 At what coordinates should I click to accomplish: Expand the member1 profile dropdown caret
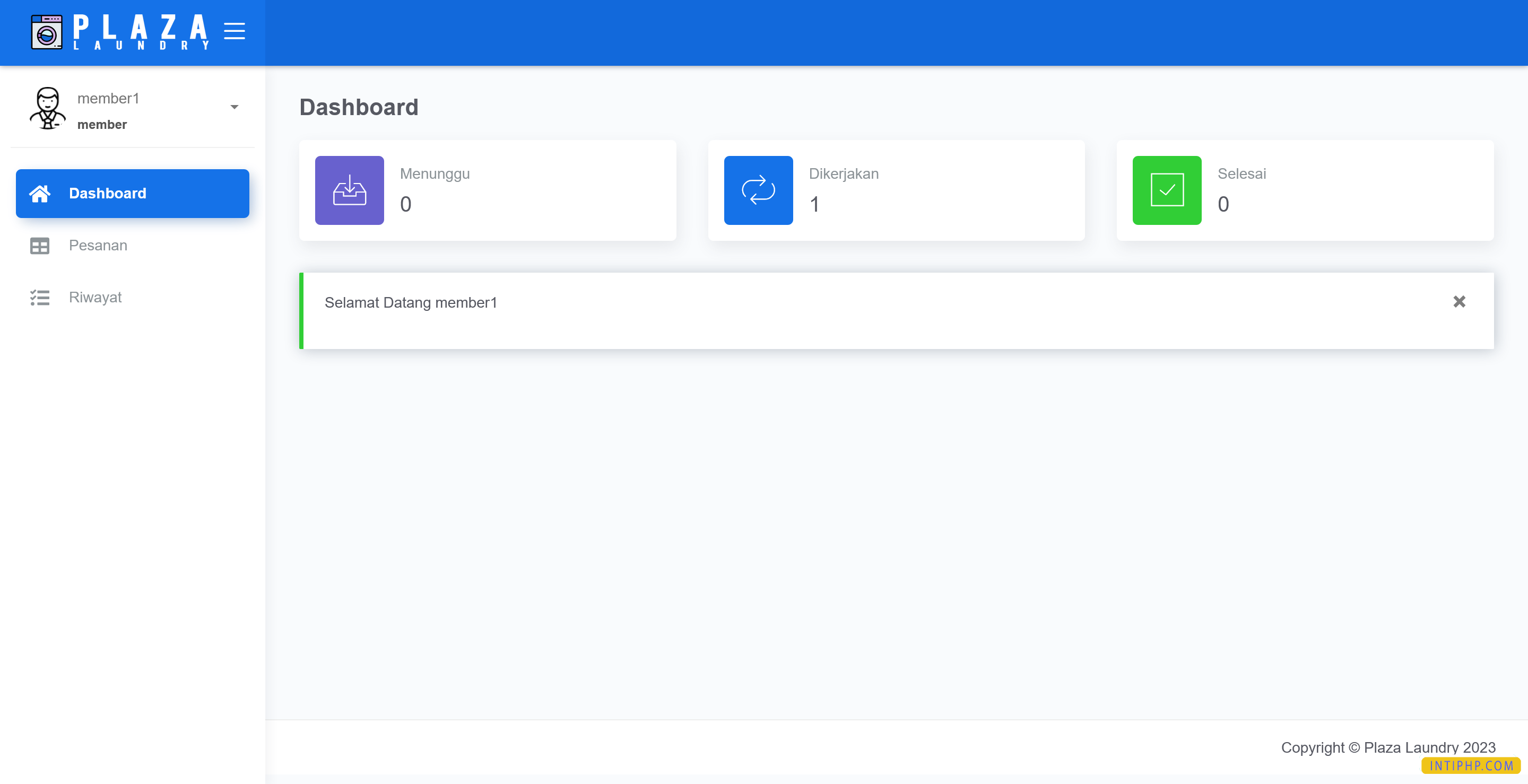pos(235,107)
